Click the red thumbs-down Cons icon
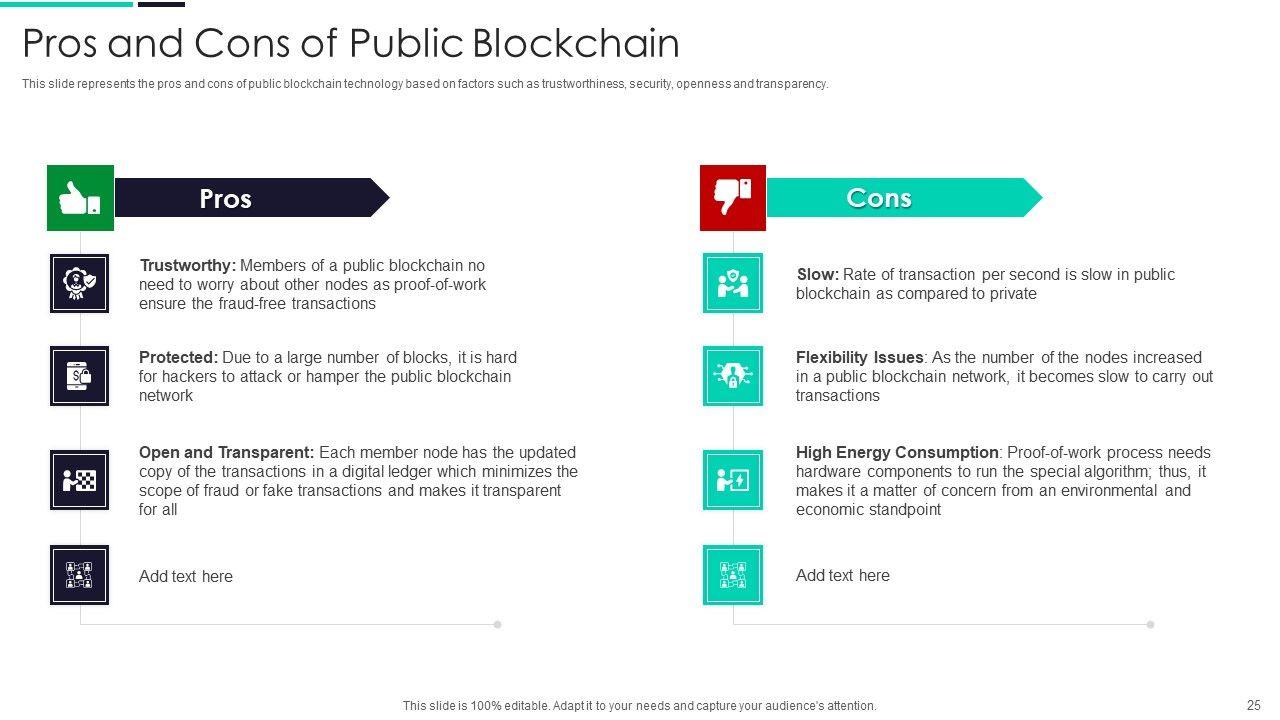1280x720 pixels. pyautogui.click(x=732, y=198)
